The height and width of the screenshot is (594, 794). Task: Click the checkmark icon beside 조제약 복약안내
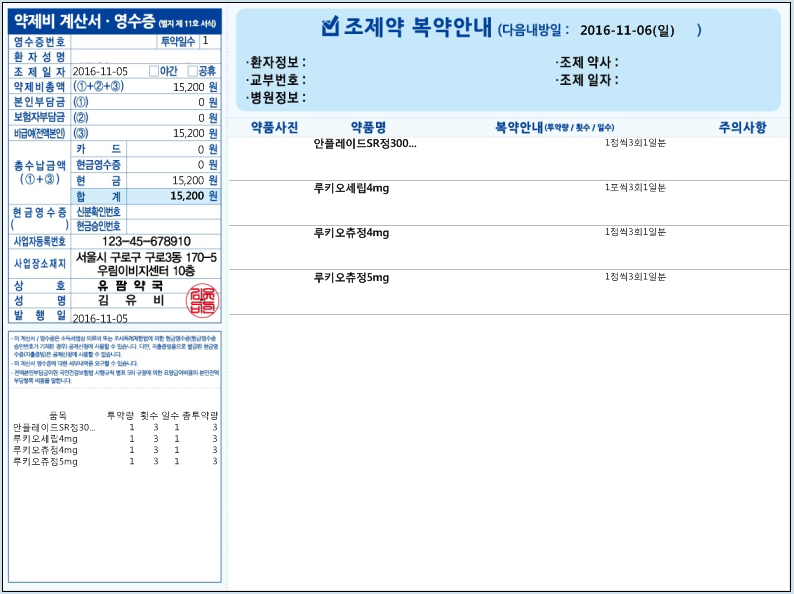coord(331,28)
